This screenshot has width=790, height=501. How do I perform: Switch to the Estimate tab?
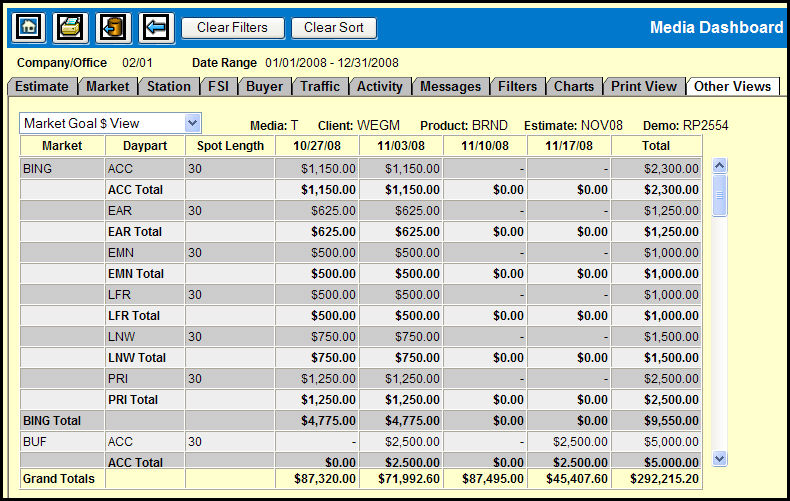(x=42, y=87)
